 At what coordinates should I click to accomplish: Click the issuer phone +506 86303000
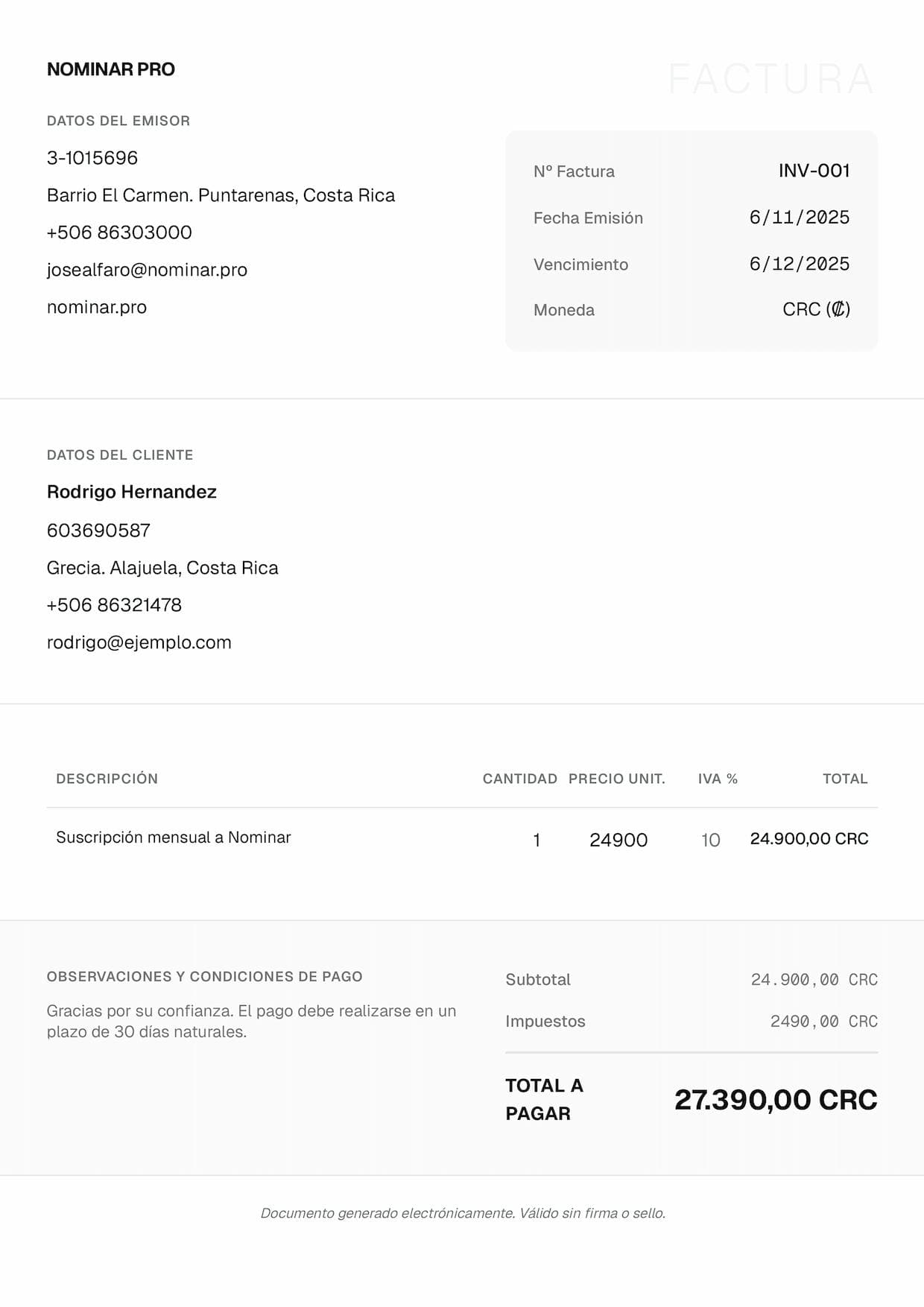point(119,232)
